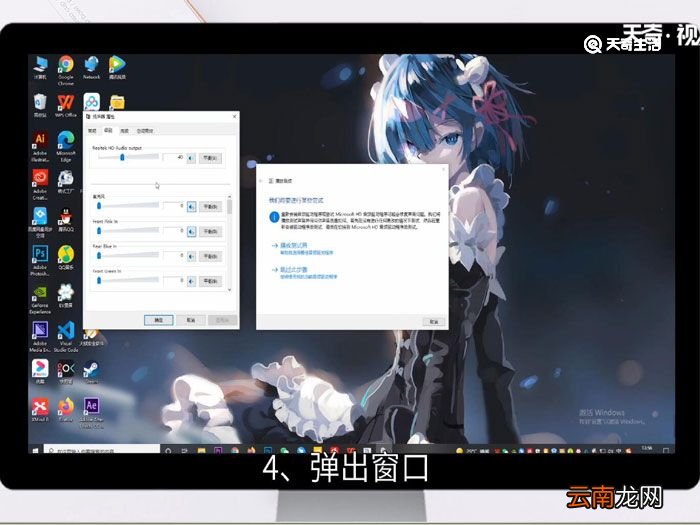700x525 pixels.
Task: Click scroll-up arrow in levels list
Action: 229,197
